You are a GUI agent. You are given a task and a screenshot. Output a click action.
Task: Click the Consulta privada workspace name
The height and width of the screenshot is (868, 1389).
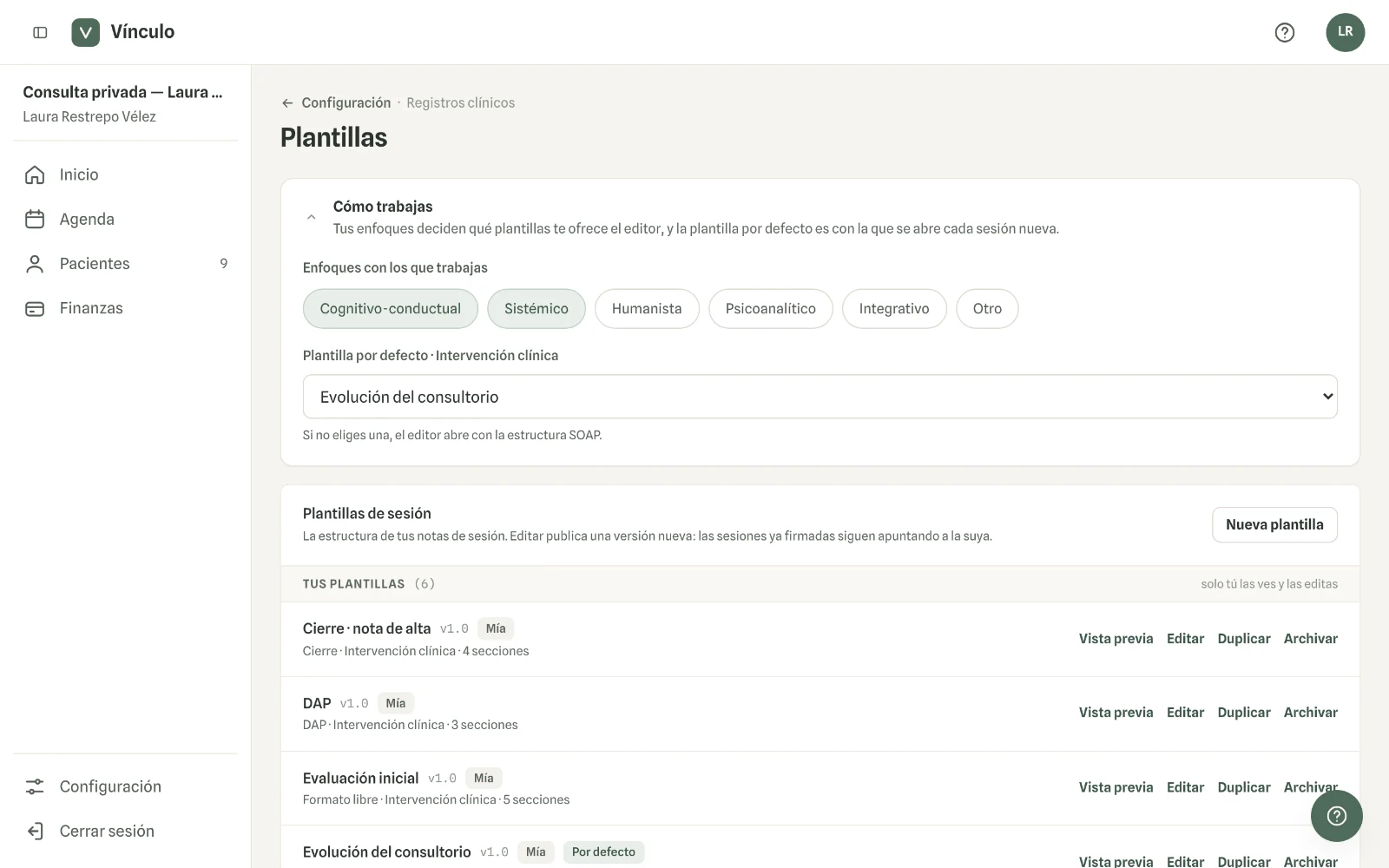pyautogui.click(x=122, y=92)
